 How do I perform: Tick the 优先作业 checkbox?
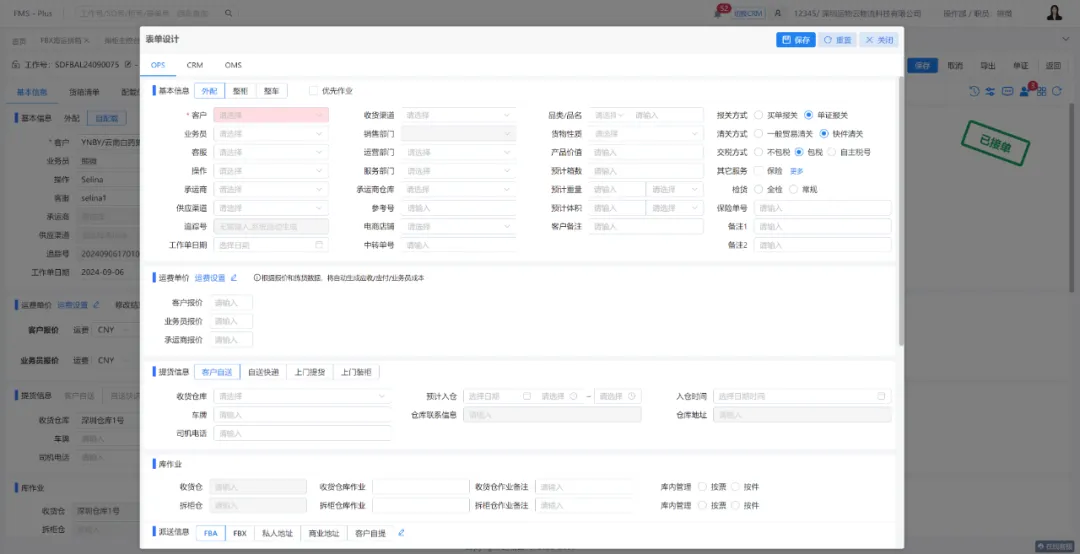313,91
